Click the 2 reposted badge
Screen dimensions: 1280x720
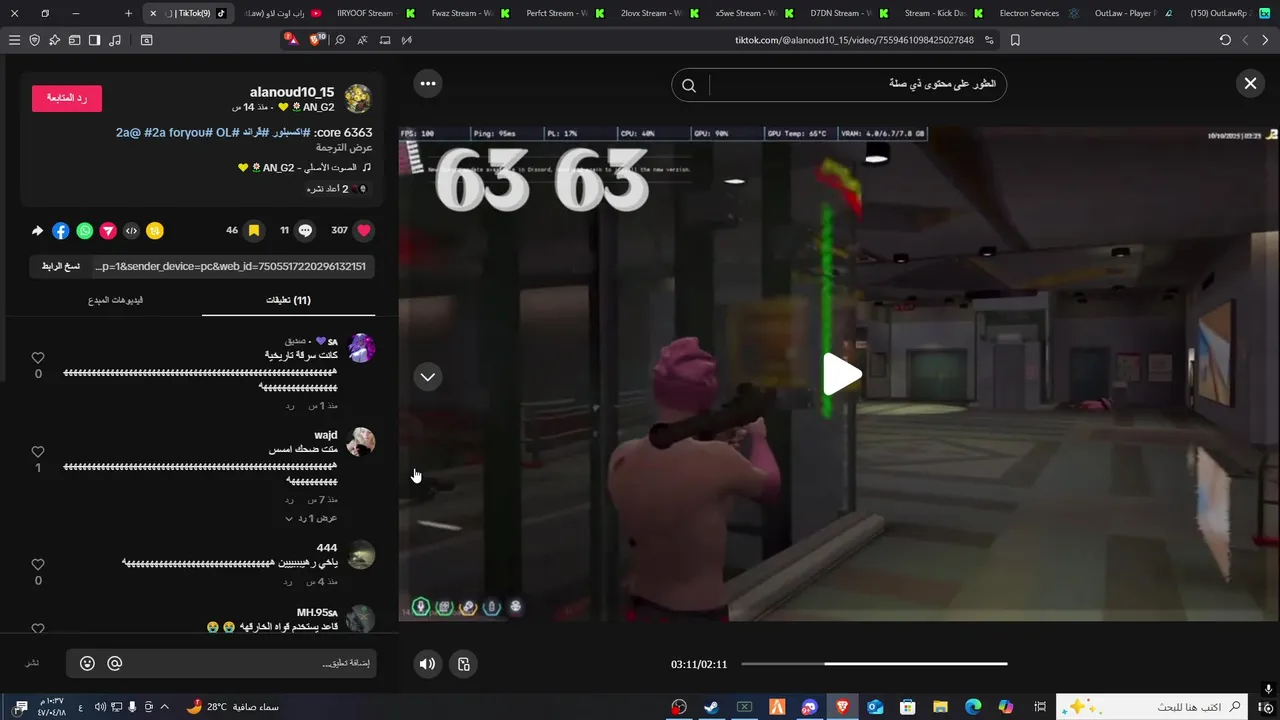337,188
